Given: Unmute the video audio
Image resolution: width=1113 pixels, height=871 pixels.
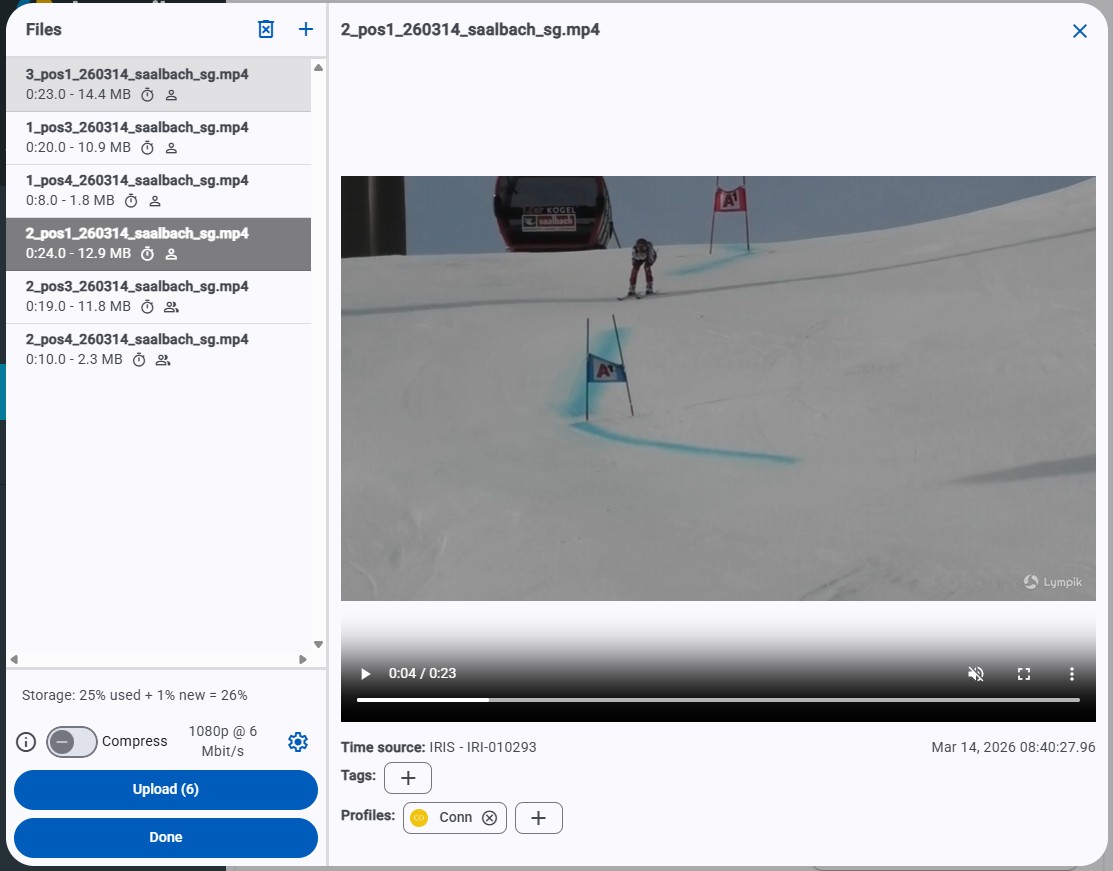Looking at the screenshot, I should coord(976,674).
